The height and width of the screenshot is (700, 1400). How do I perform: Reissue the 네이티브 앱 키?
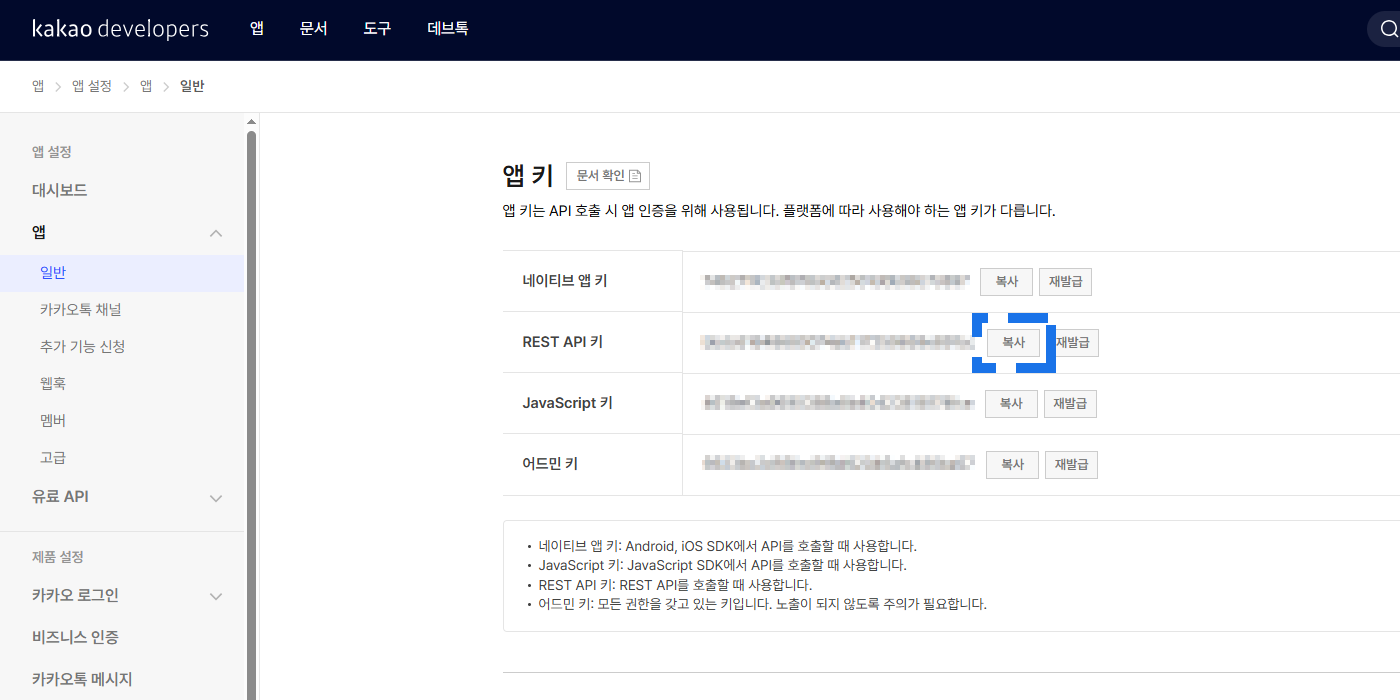(1065, 282)
